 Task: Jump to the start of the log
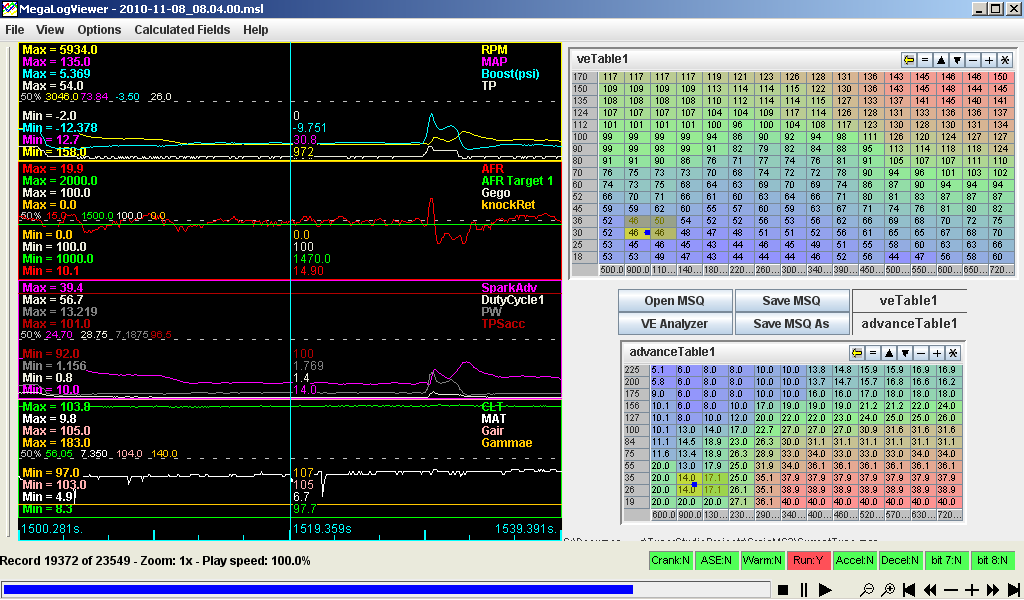coord(909,590)
